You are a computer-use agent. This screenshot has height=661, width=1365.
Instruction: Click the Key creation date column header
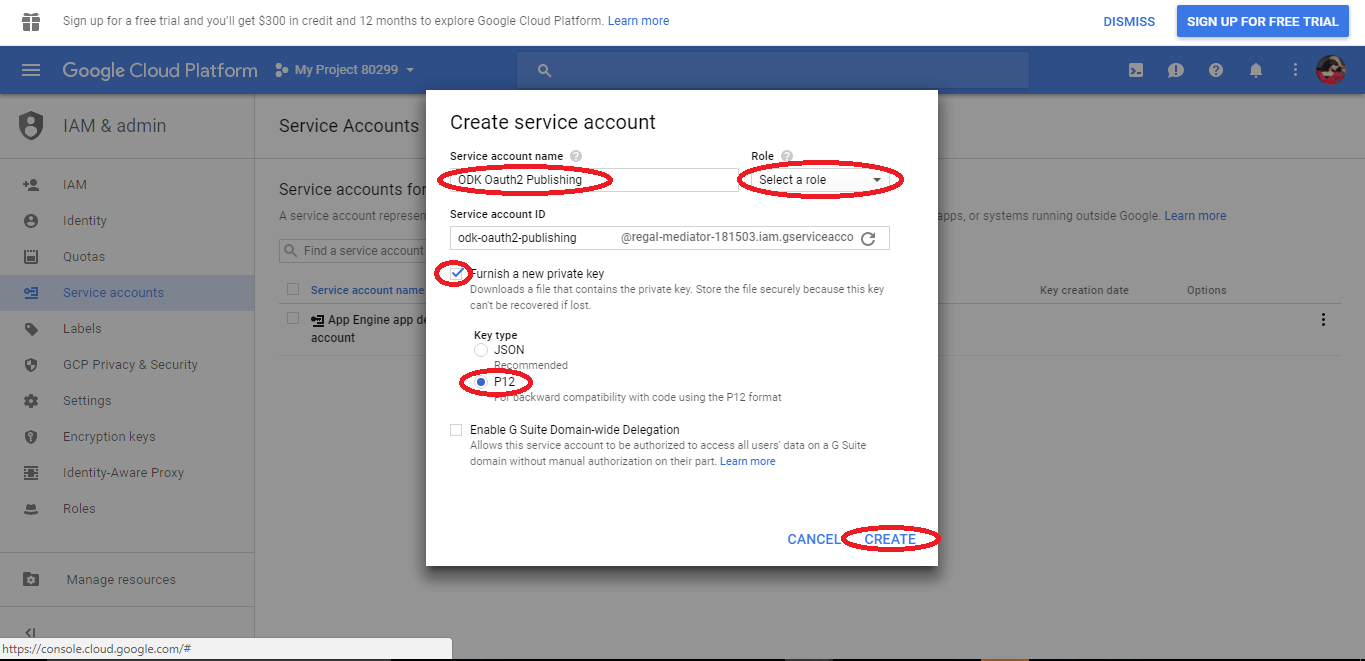1084,290
